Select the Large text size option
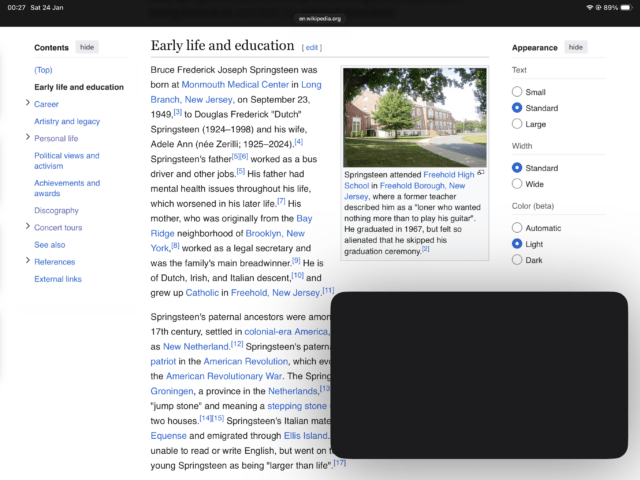This screenshot has height=480, width=640. (517, 124)
